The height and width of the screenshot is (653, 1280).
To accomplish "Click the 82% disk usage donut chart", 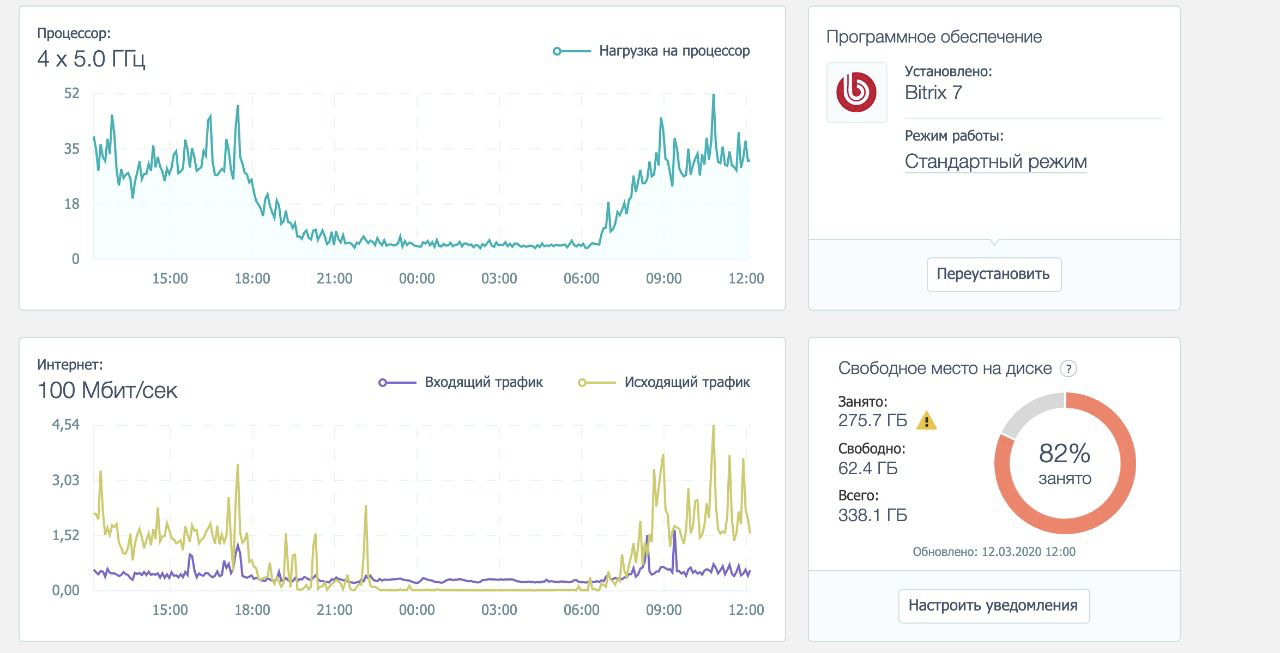I will coord(1065,463).
